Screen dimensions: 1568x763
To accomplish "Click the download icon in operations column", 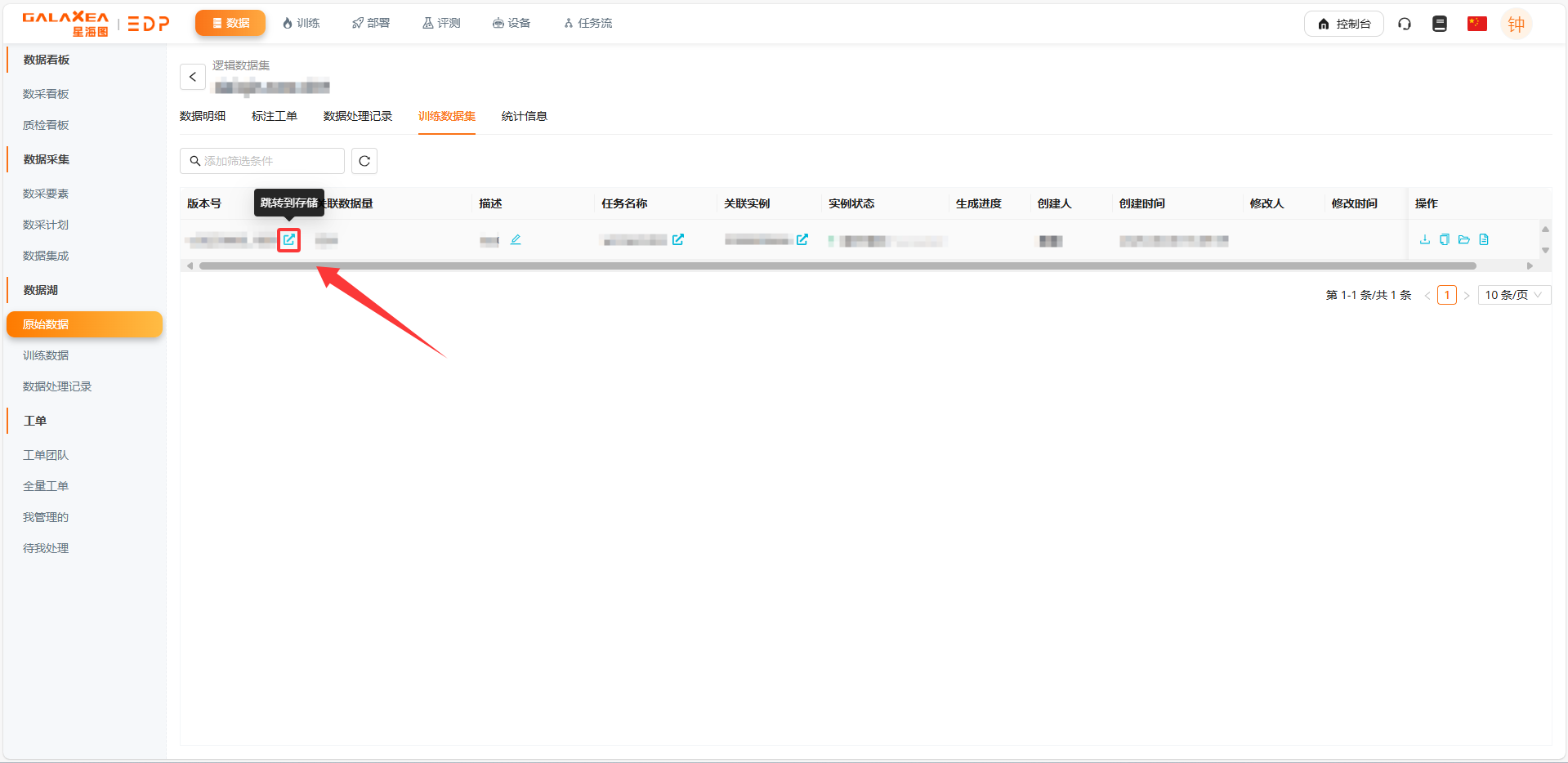I will click(1425, 239).
